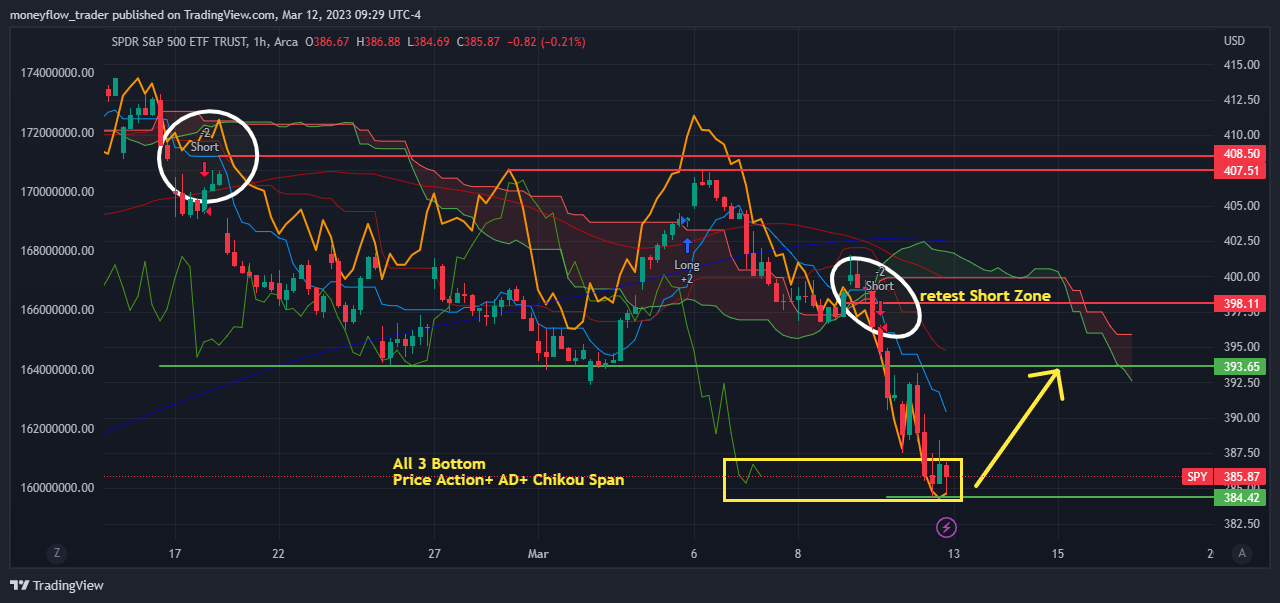Viewport: 1280px width, 603px height.
Task: Click the 160000000.00 left axis value
Action: click(57, 488)
